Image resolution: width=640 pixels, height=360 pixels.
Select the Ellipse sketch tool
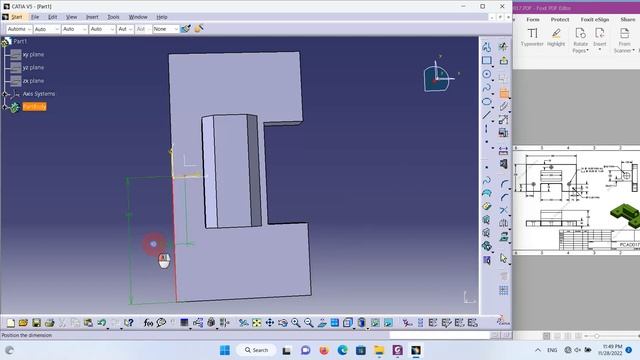(487, 102)
